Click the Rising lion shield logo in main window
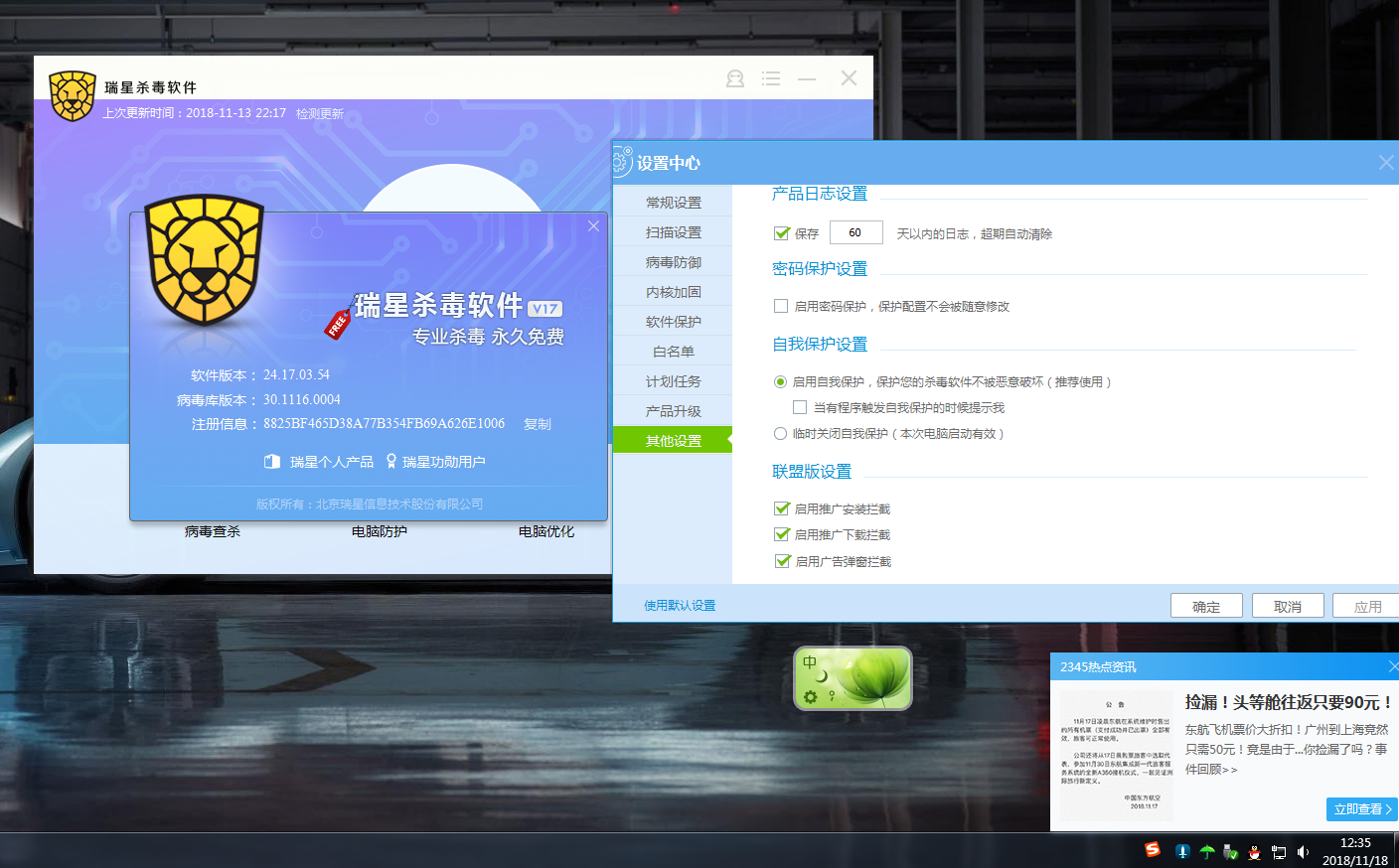Image resolution: width=1399 pixels, height=868 pixels. pyautogui.click(x=73, y=95)
